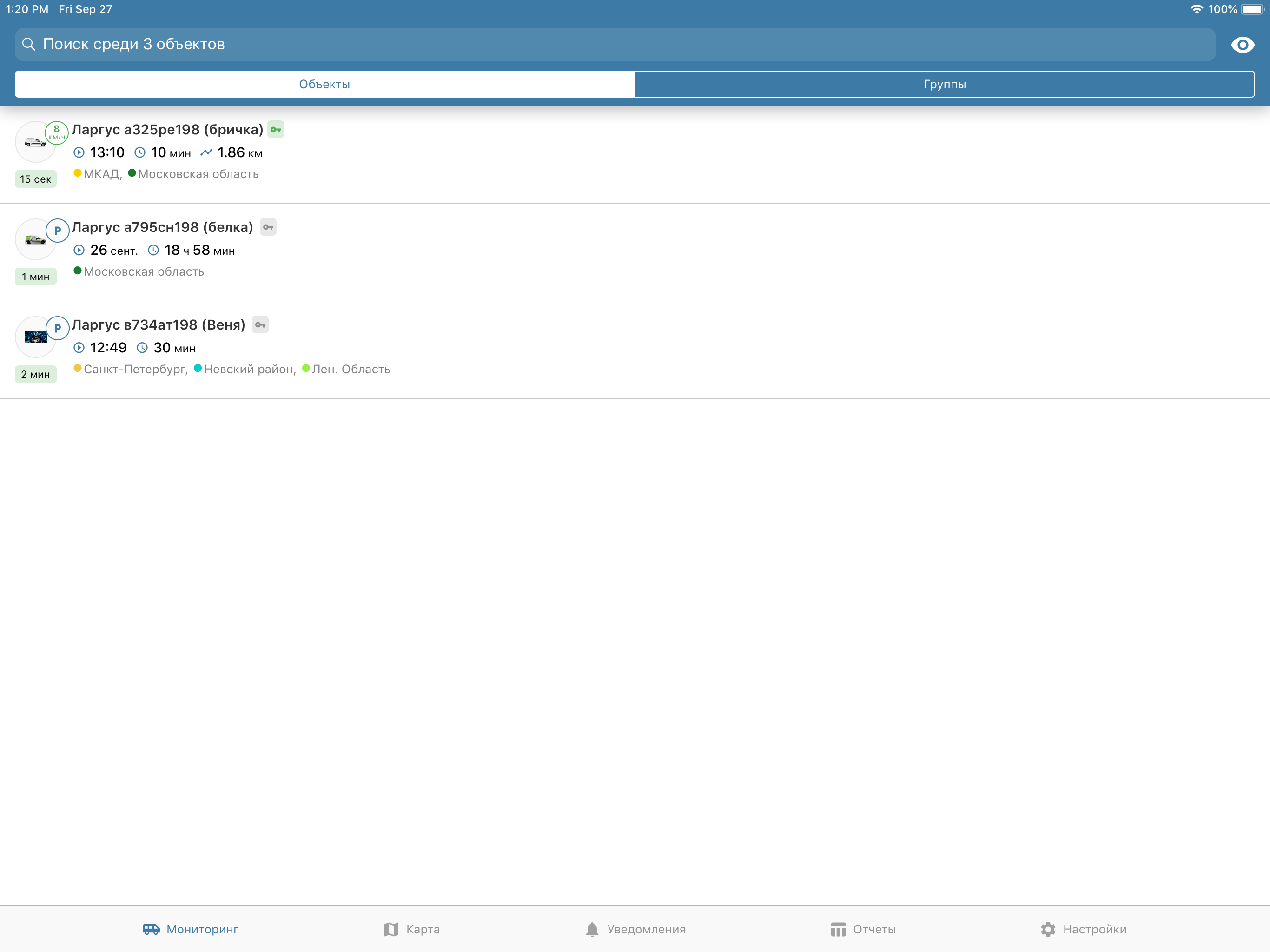Toggle the eye visibility icon

click(1242, 45)
